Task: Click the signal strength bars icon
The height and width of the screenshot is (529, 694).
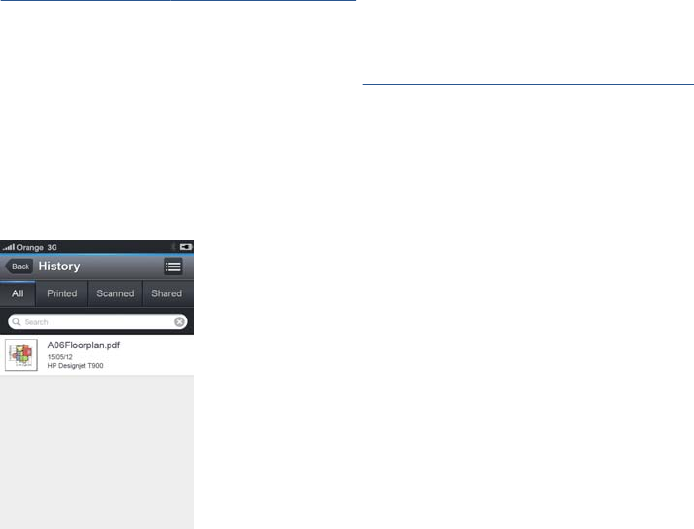Action: [x=8, y=247]
